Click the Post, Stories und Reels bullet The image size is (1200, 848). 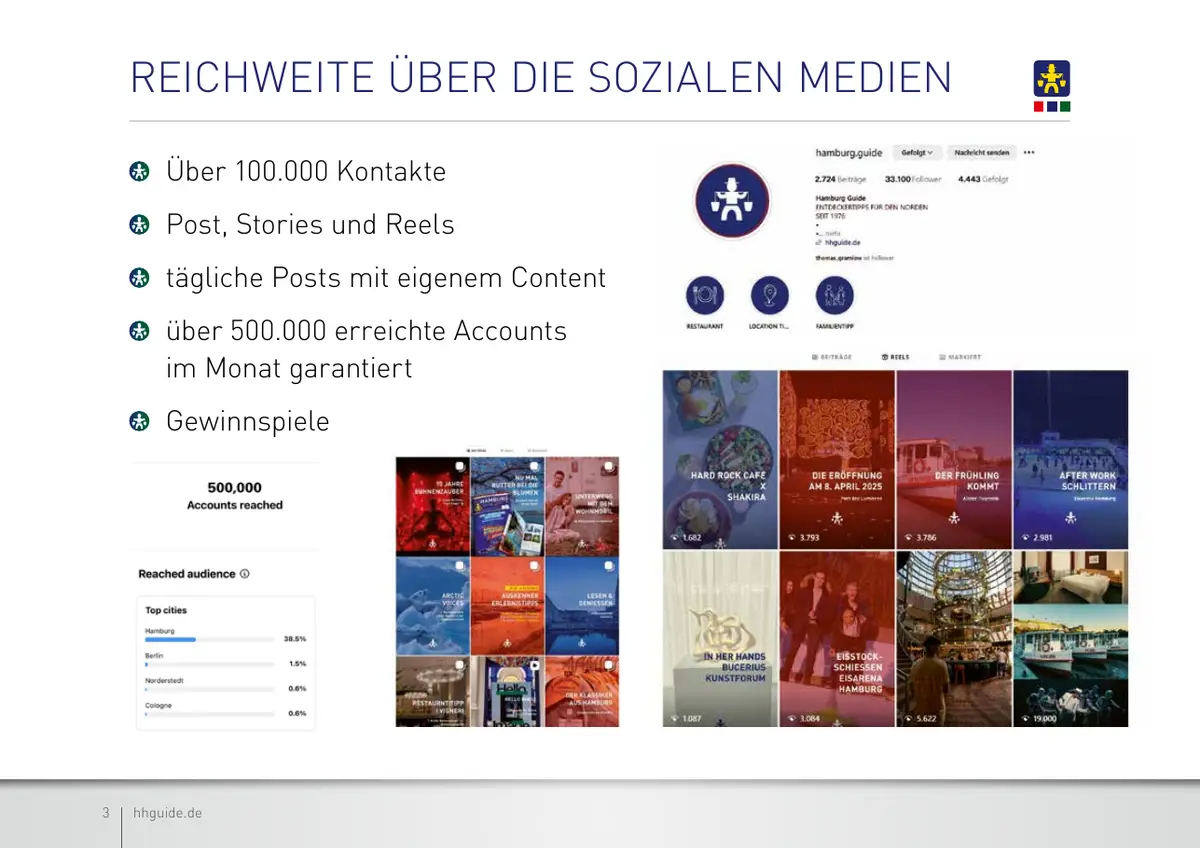310,224
